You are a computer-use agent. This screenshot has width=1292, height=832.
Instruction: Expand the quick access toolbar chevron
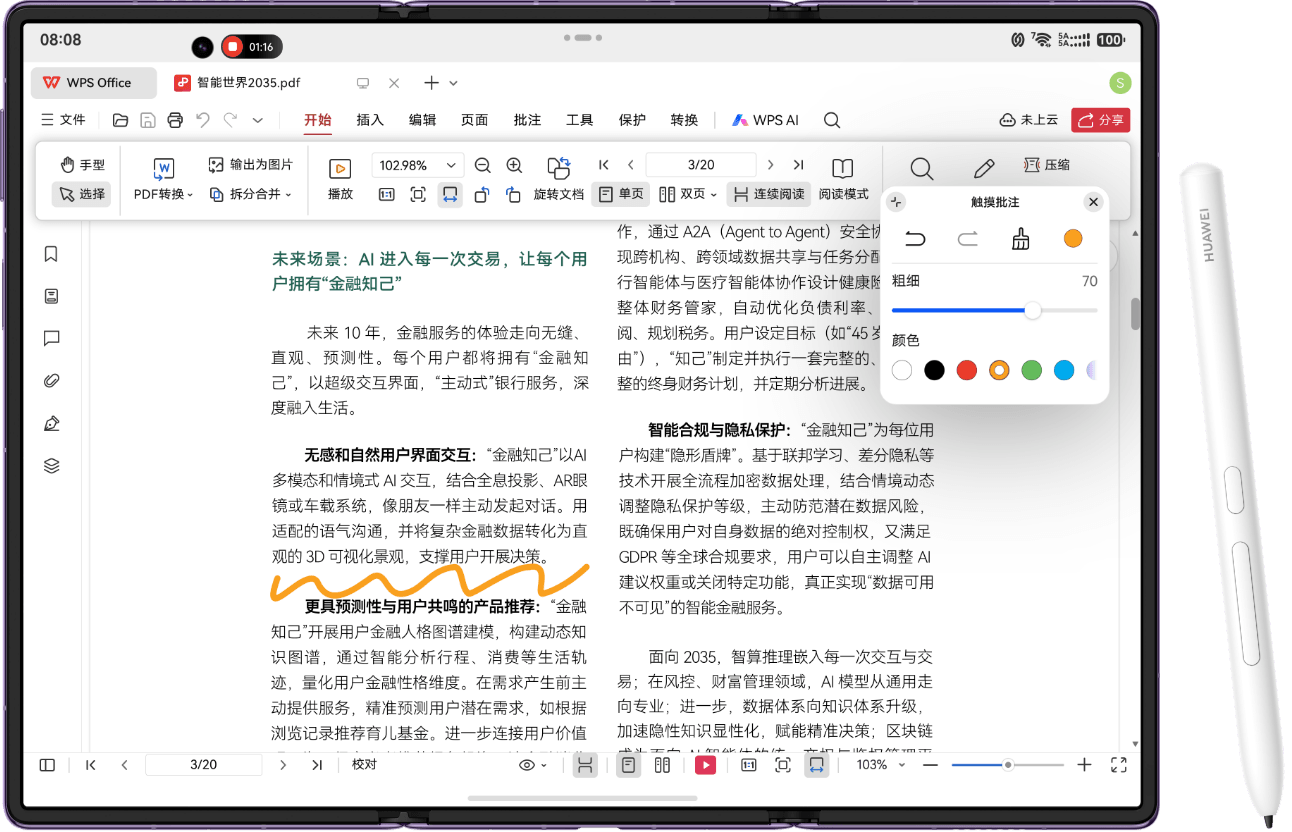(x=257, y=120)
